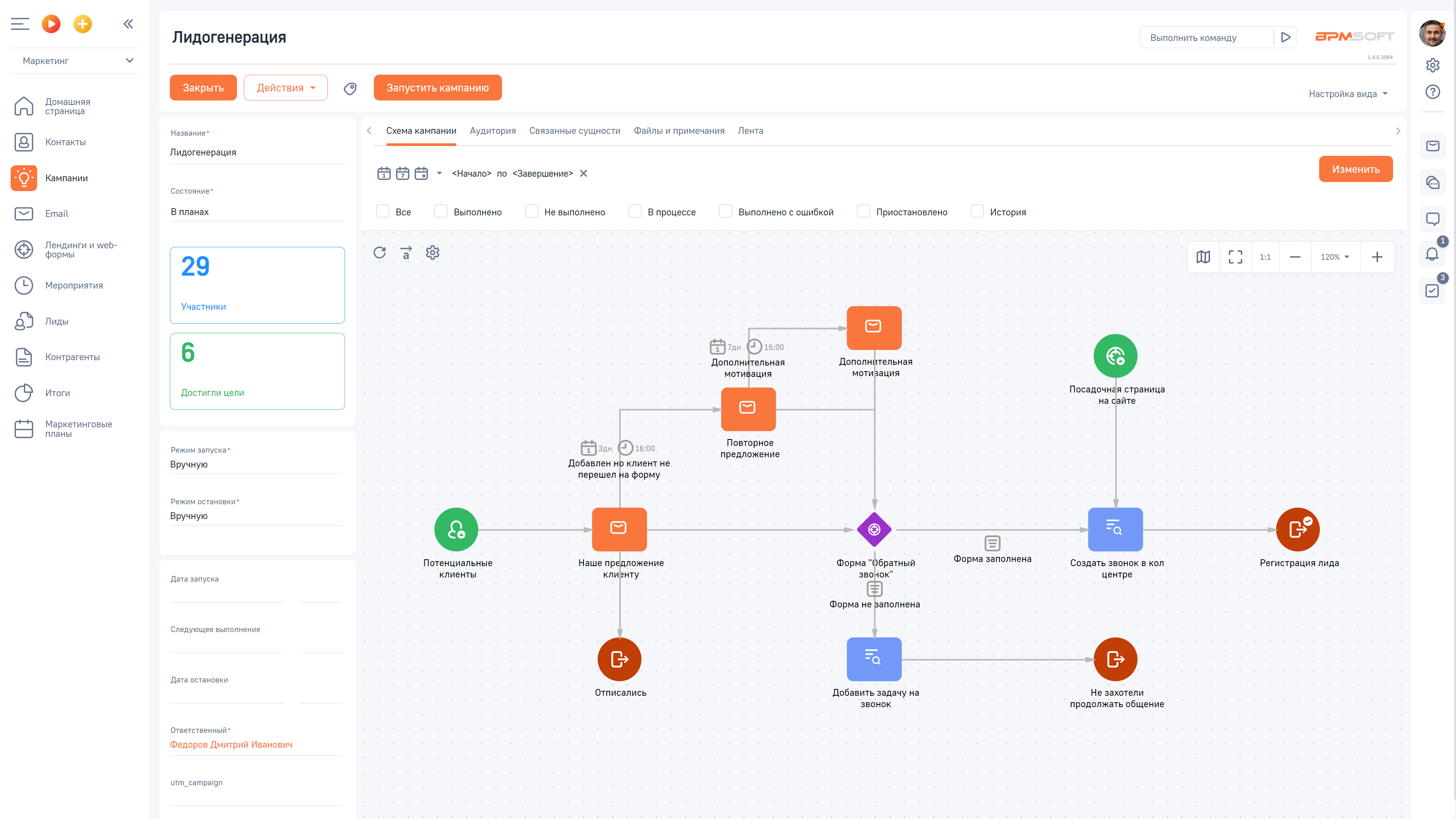Click the Федоров Дмитрий Иванович link
The height and width of the screenshot is (819, 1456).
231,744
